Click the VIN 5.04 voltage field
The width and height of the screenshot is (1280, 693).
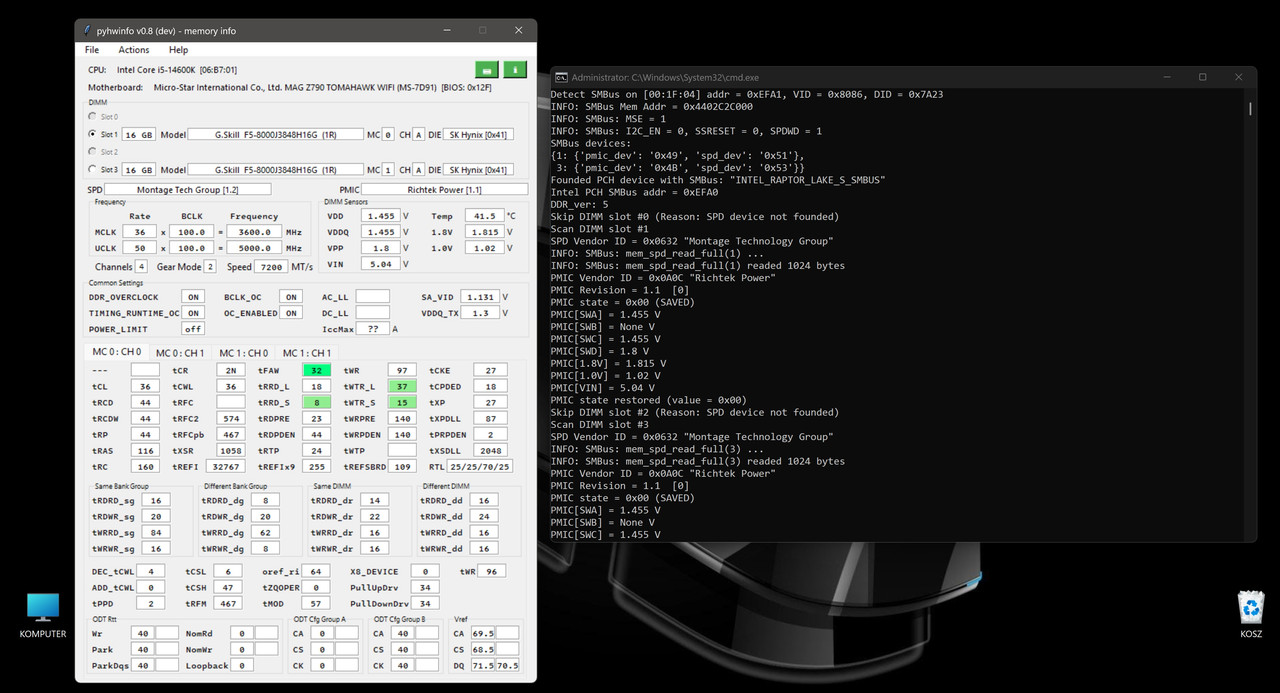click(x=381, y=264)
